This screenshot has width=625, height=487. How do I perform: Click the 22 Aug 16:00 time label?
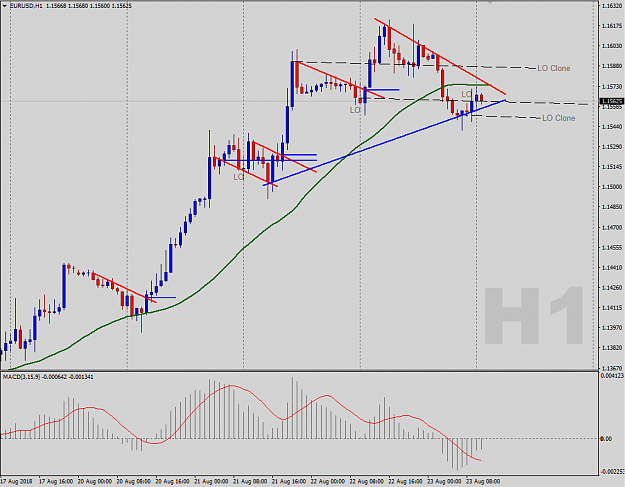point(405,481)
